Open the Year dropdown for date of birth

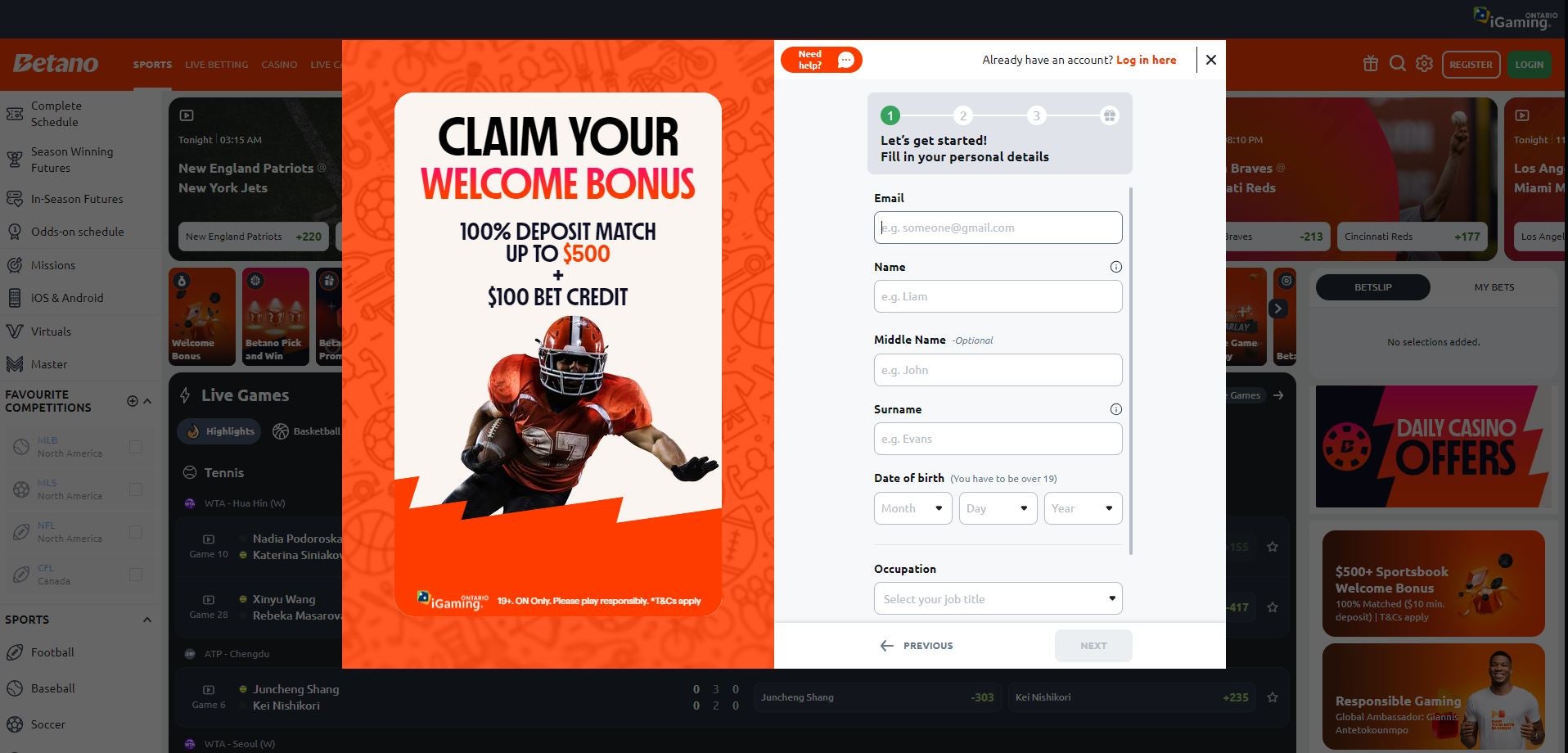[x=1083, y=508]
